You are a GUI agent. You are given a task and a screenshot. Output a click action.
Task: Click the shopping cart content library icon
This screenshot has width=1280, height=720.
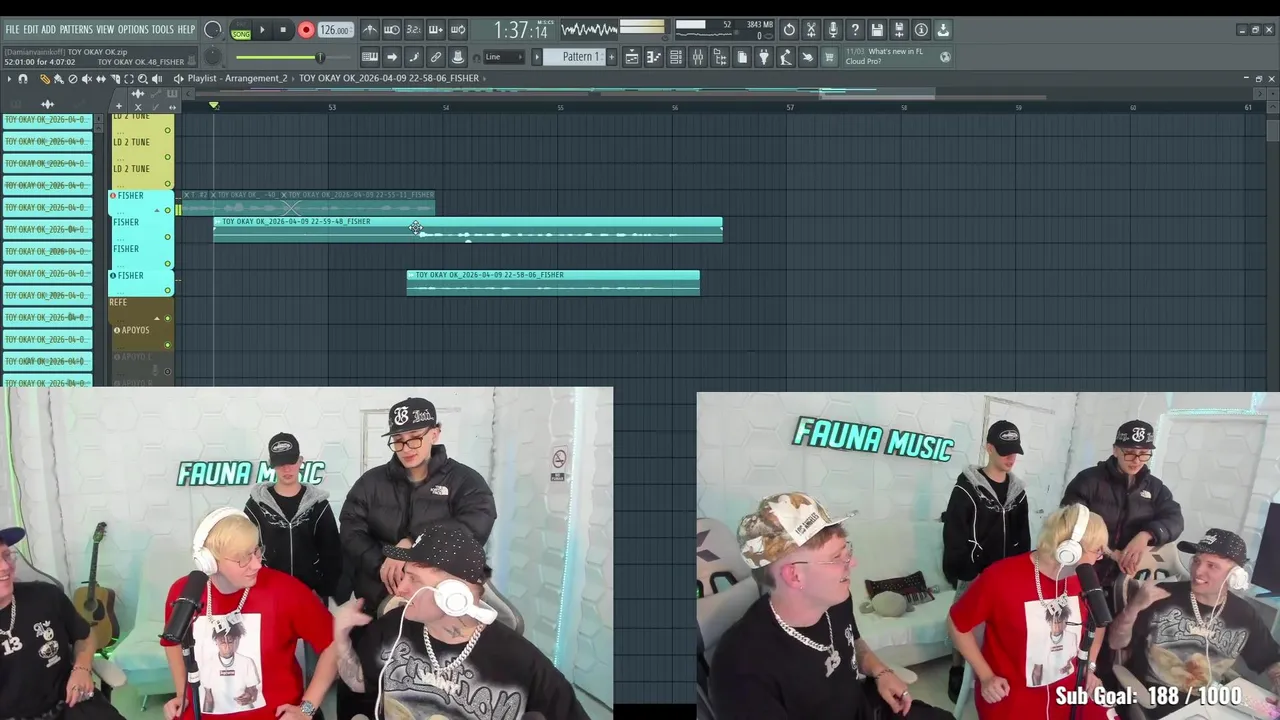829,57
